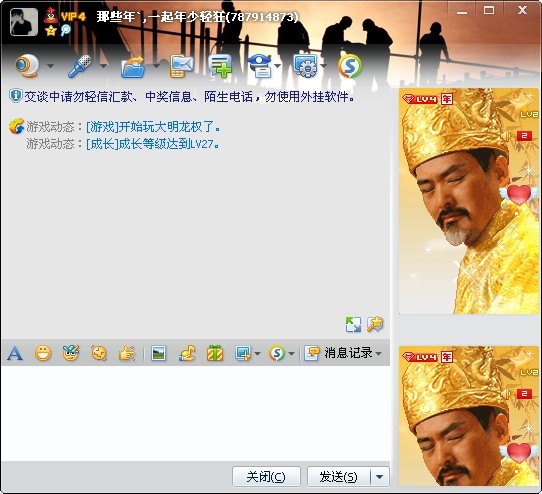Screen dimensions: 542x494
Task: Open webcam options dropdown arrow
Action: pyautogui.click(x=50, y=66)
